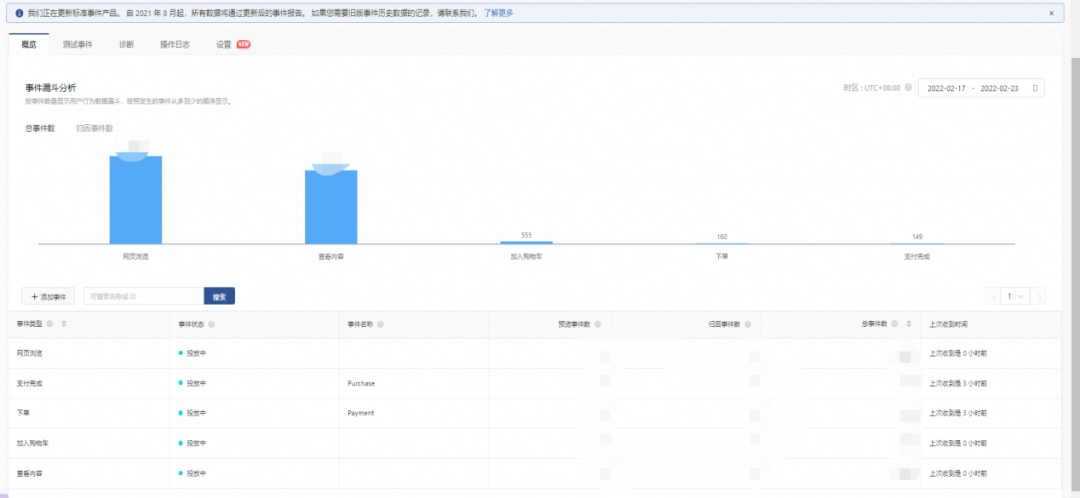Click the 添加事件 button
This screenshot has height=498, width=1080.
pyautogui.click(x=48, y=296)
